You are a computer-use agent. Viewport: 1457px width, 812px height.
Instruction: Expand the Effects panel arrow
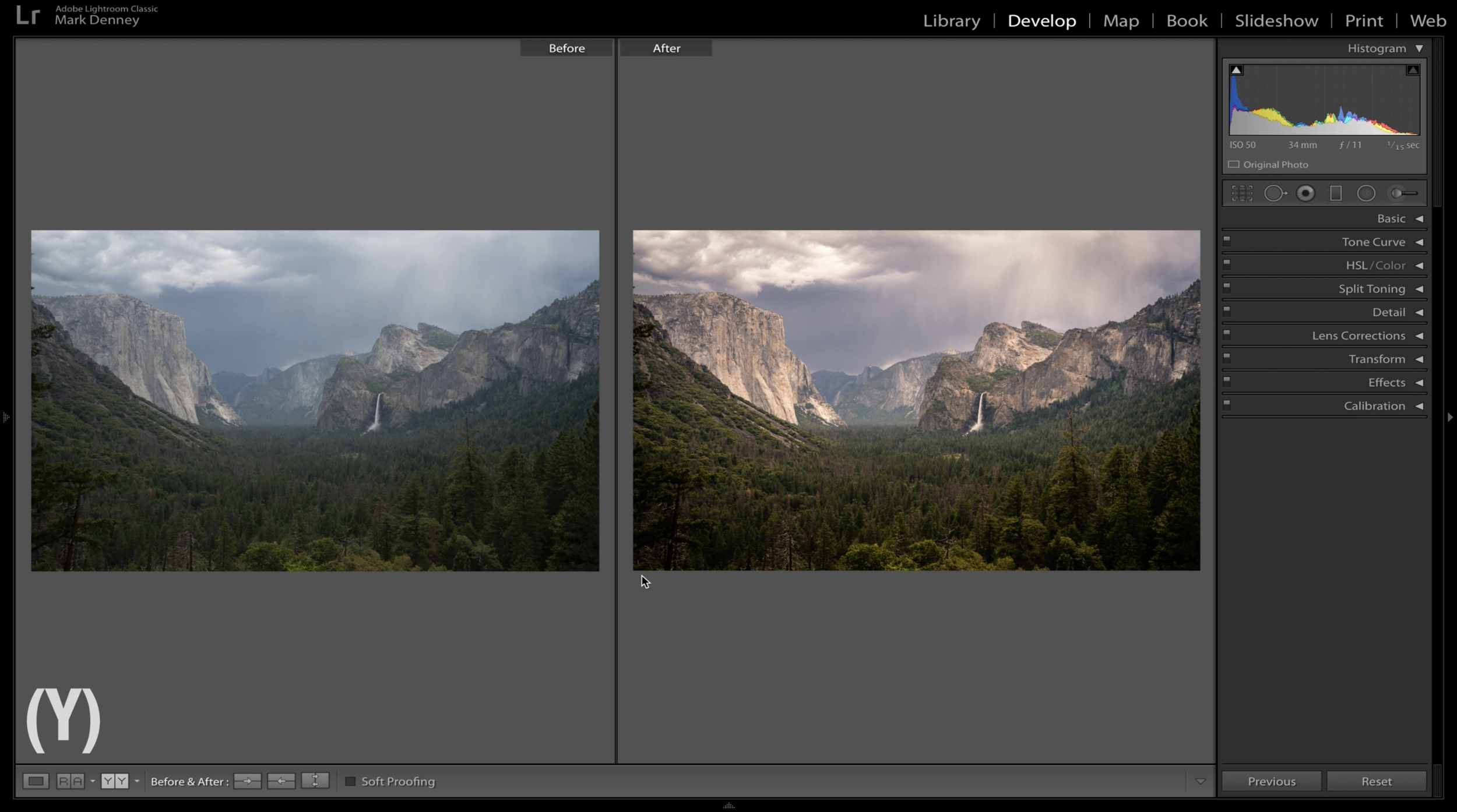point(1419,383)
